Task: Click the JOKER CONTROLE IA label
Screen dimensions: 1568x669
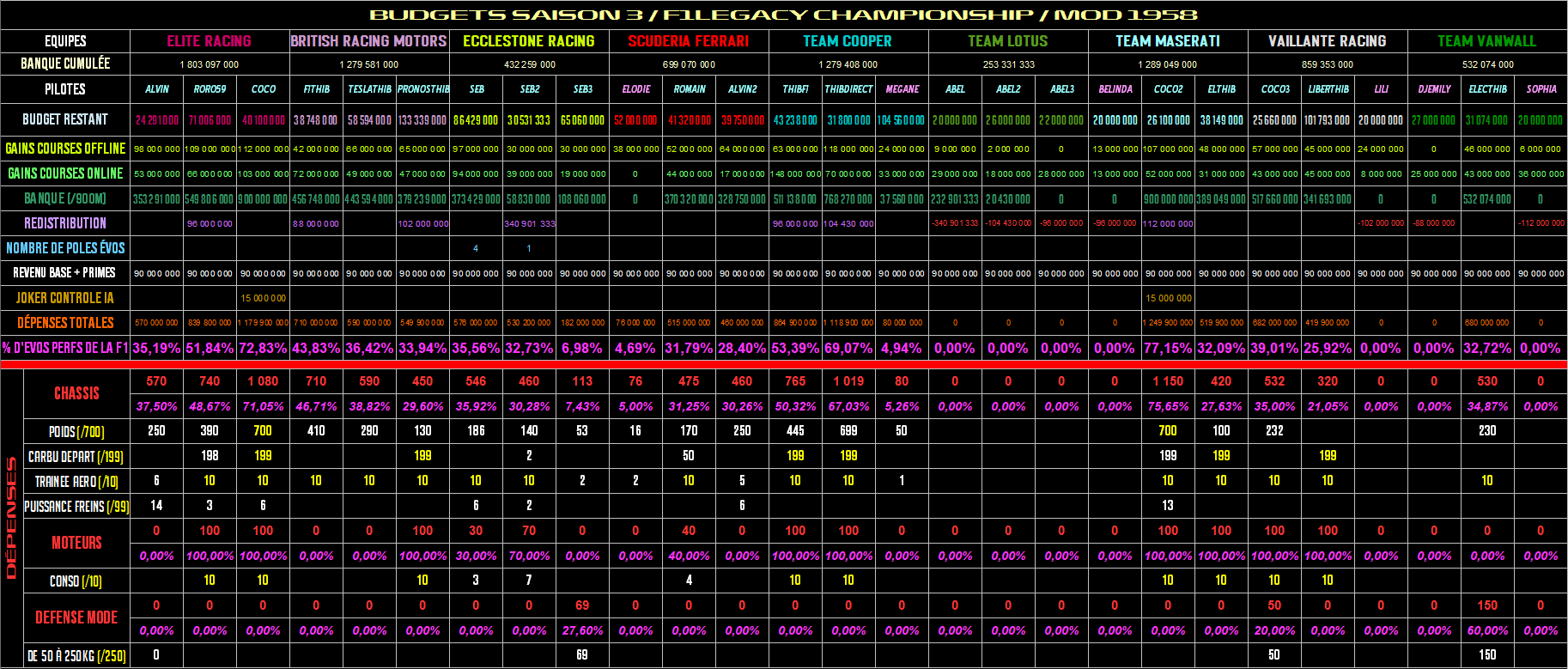Action: [x=65, y=298]
